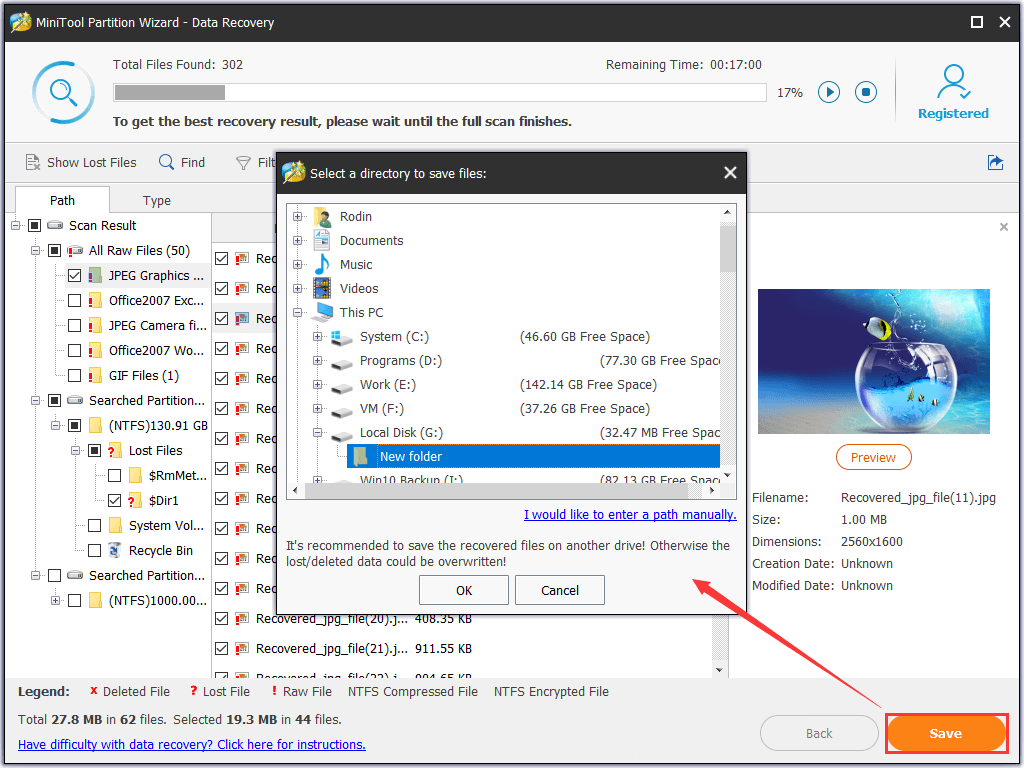Collapse the All Raw Files node
Viewport: 1024px width, 768px height.
(x=35, y=251)
